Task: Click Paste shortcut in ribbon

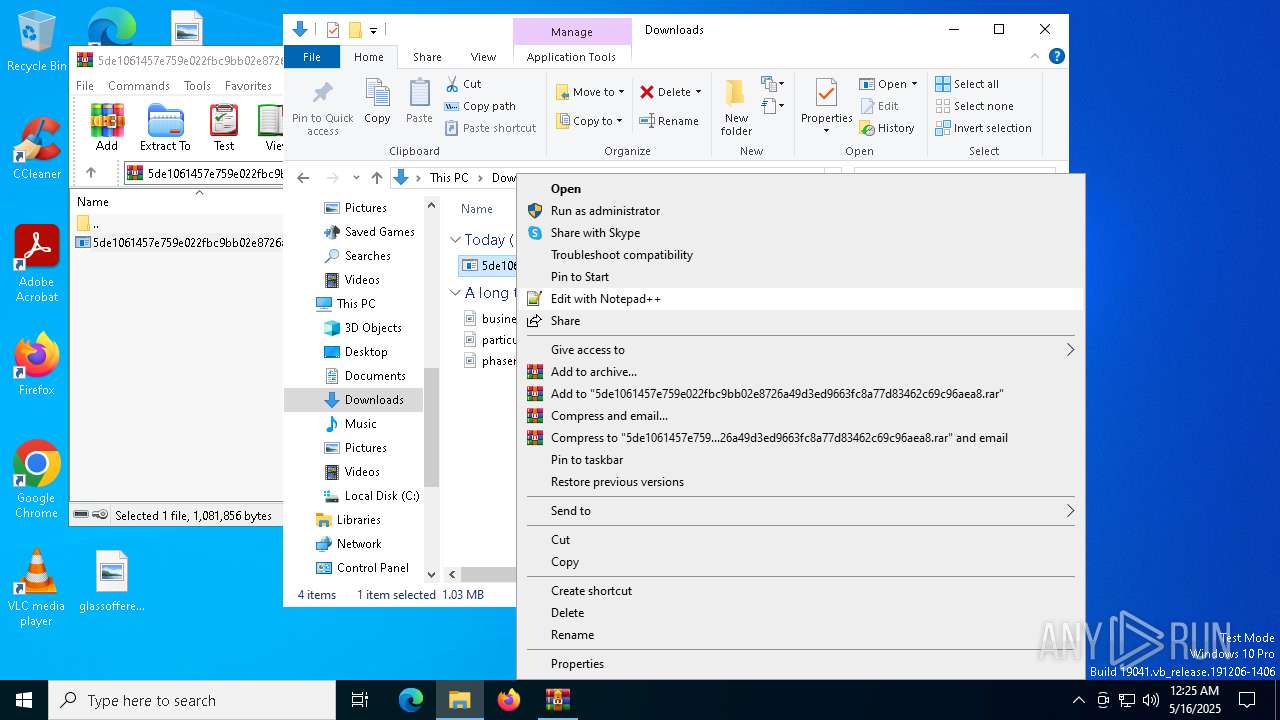Action: coord(490,128)
